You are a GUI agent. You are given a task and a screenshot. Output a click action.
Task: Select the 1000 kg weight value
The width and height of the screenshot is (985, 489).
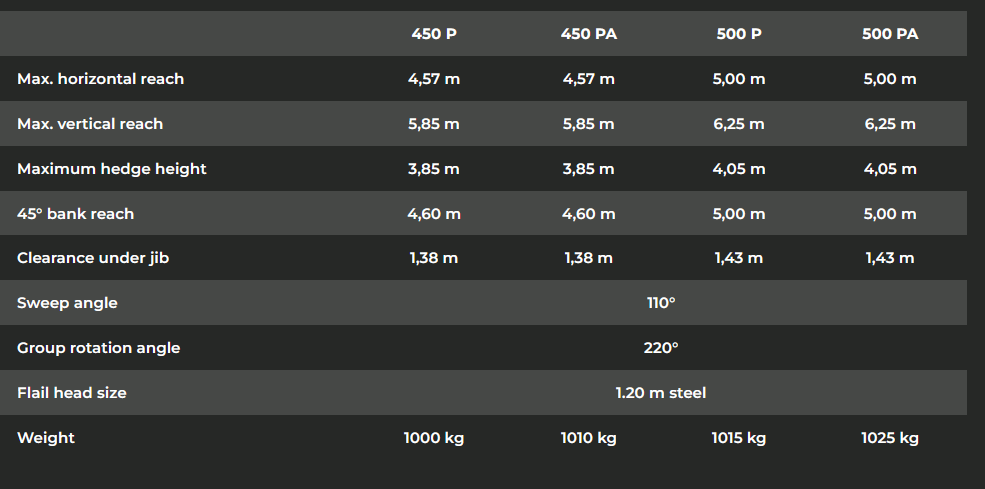[x=434, y=438]
